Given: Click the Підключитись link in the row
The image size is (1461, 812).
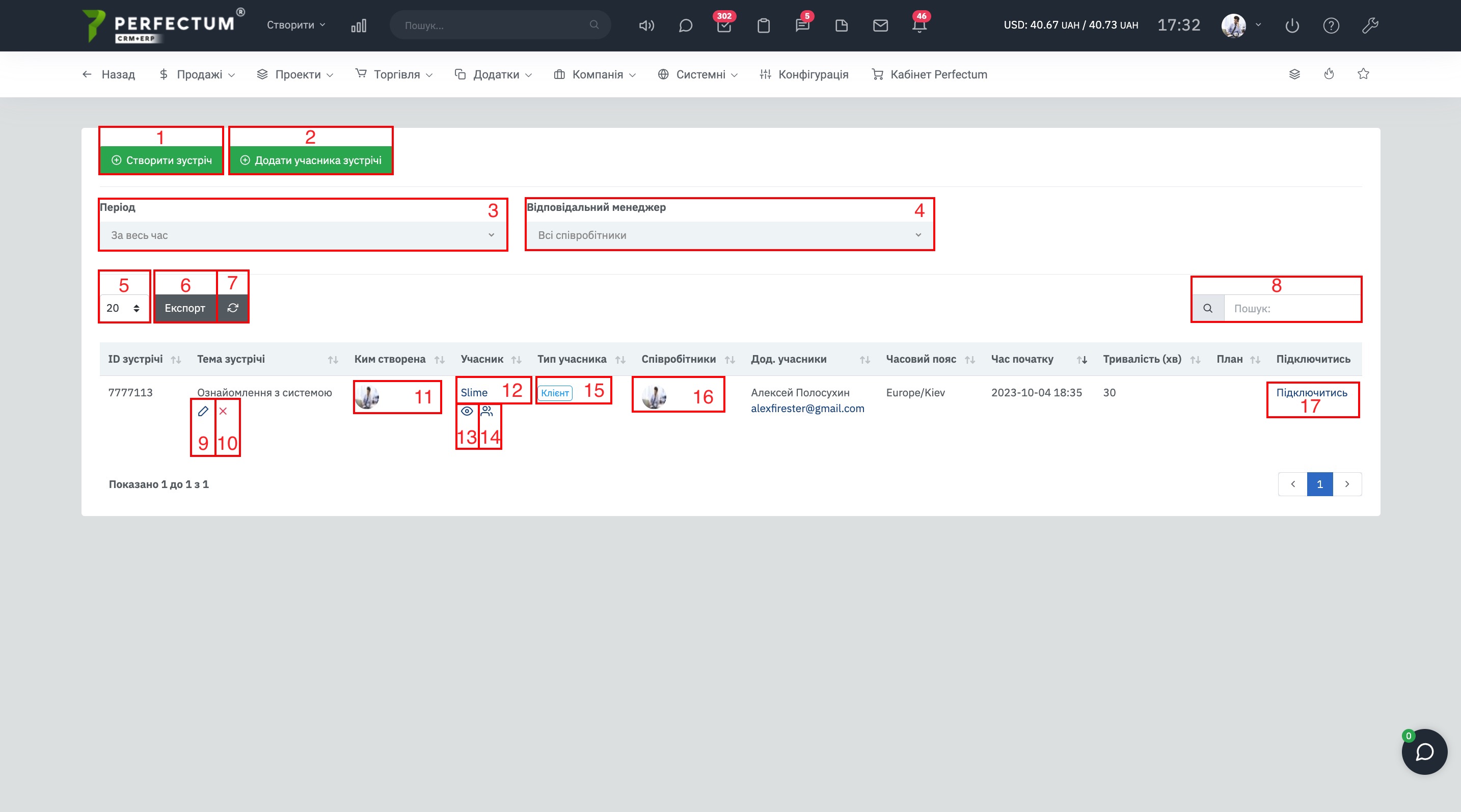Looking at the screenshot, I should 1311,392.
